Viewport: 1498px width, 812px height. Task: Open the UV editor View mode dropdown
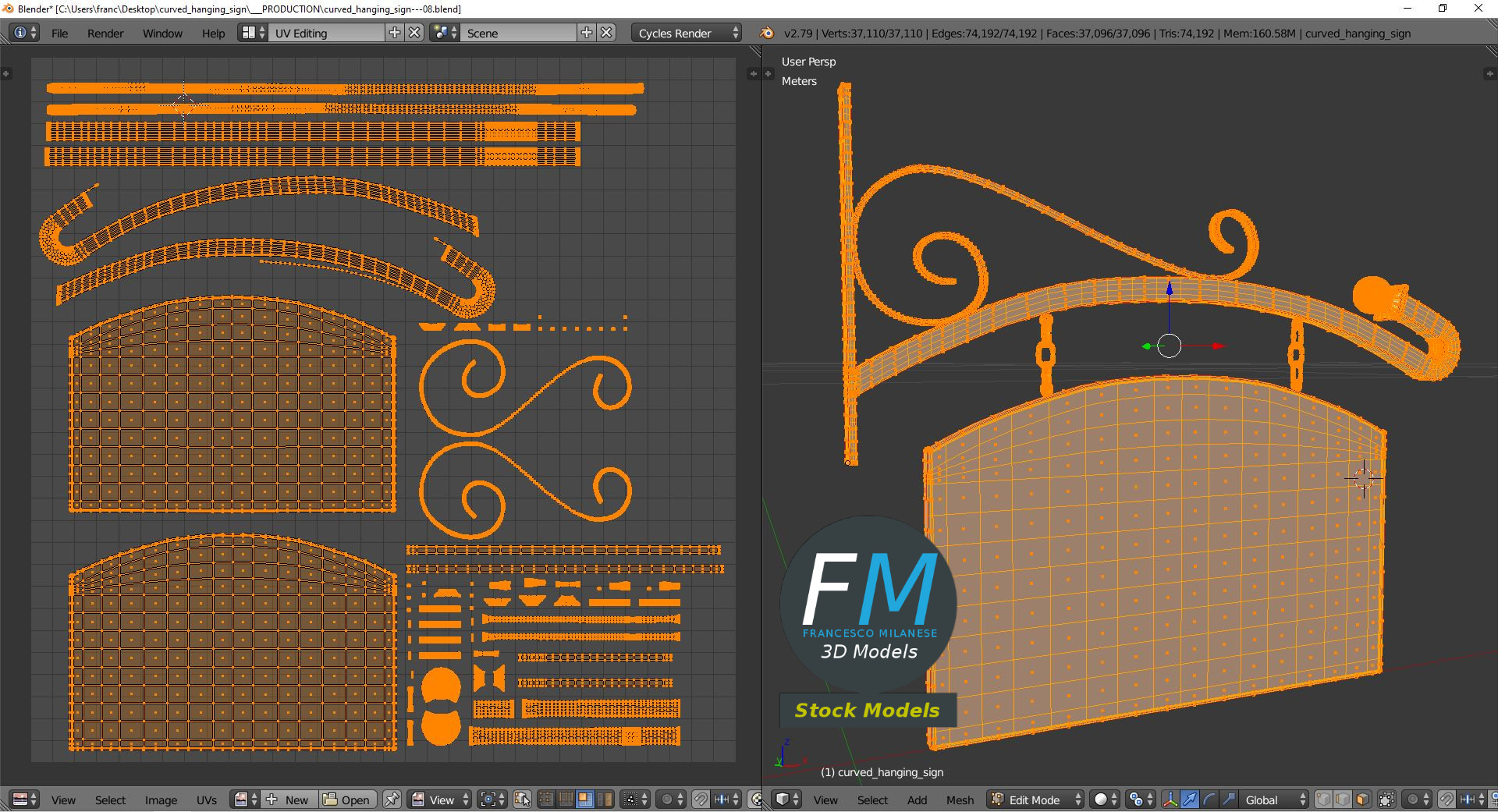pyautogui.click(x=441, y=800)
